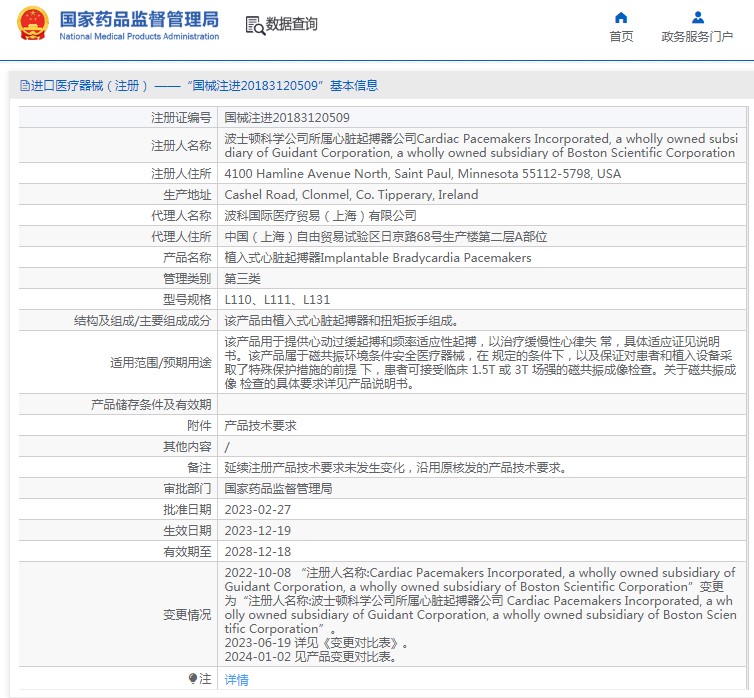The height and width of the screenshot is (698, 754).
Task: Click approval department 国家药品监督管理局 value
Action: 278,489
